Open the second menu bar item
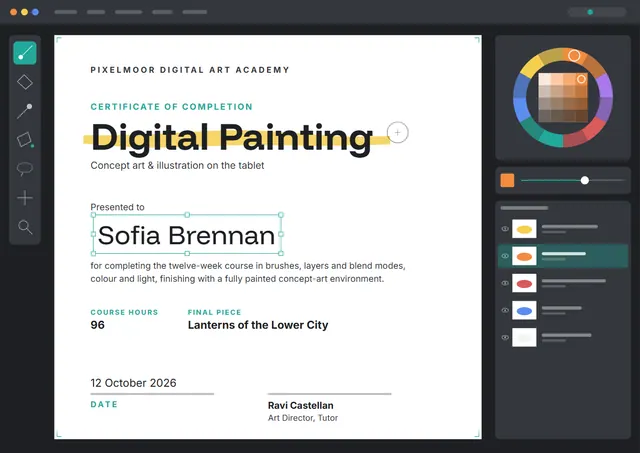The image size is (640, 453). tap(96, 12)
